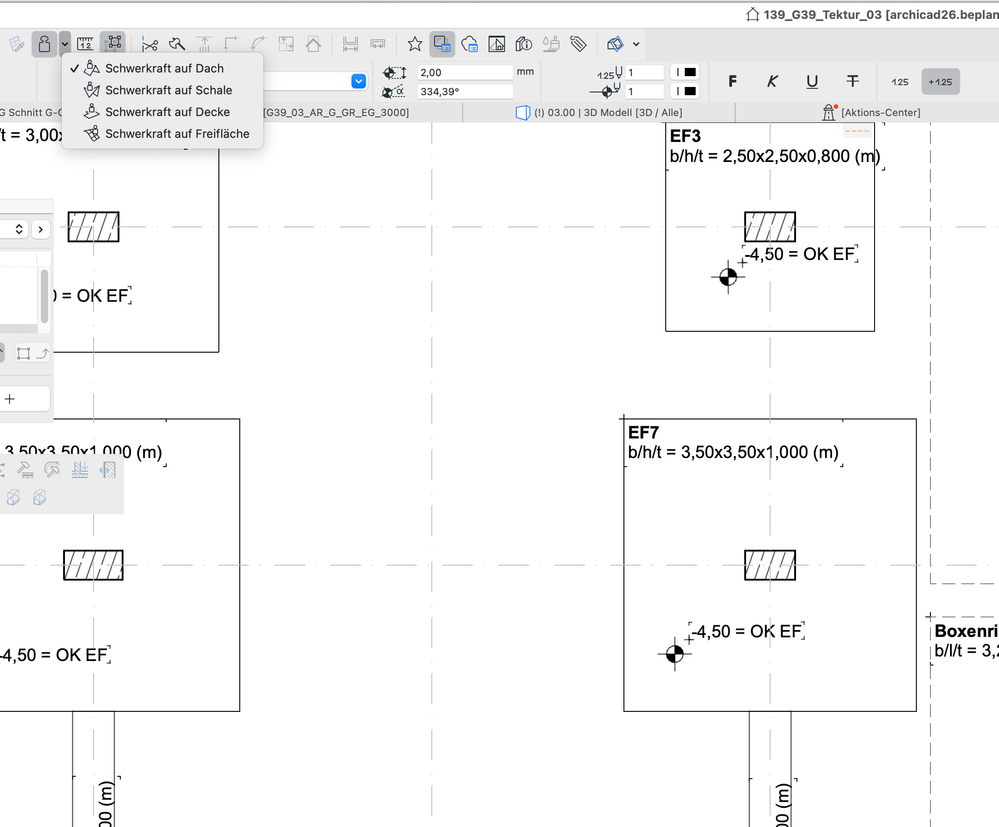Click the stepper arrows in the left panel

pos(19,229)
